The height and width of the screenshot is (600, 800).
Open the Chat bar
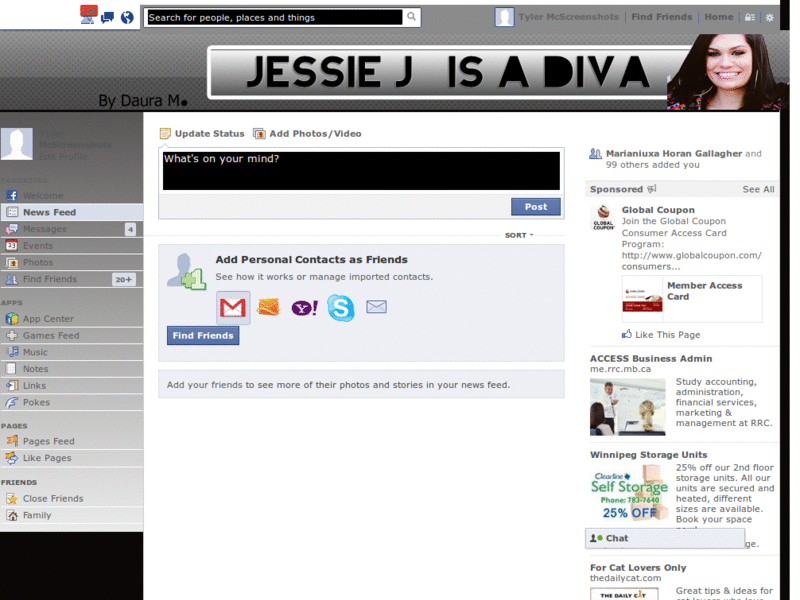[x=665, y=538]
